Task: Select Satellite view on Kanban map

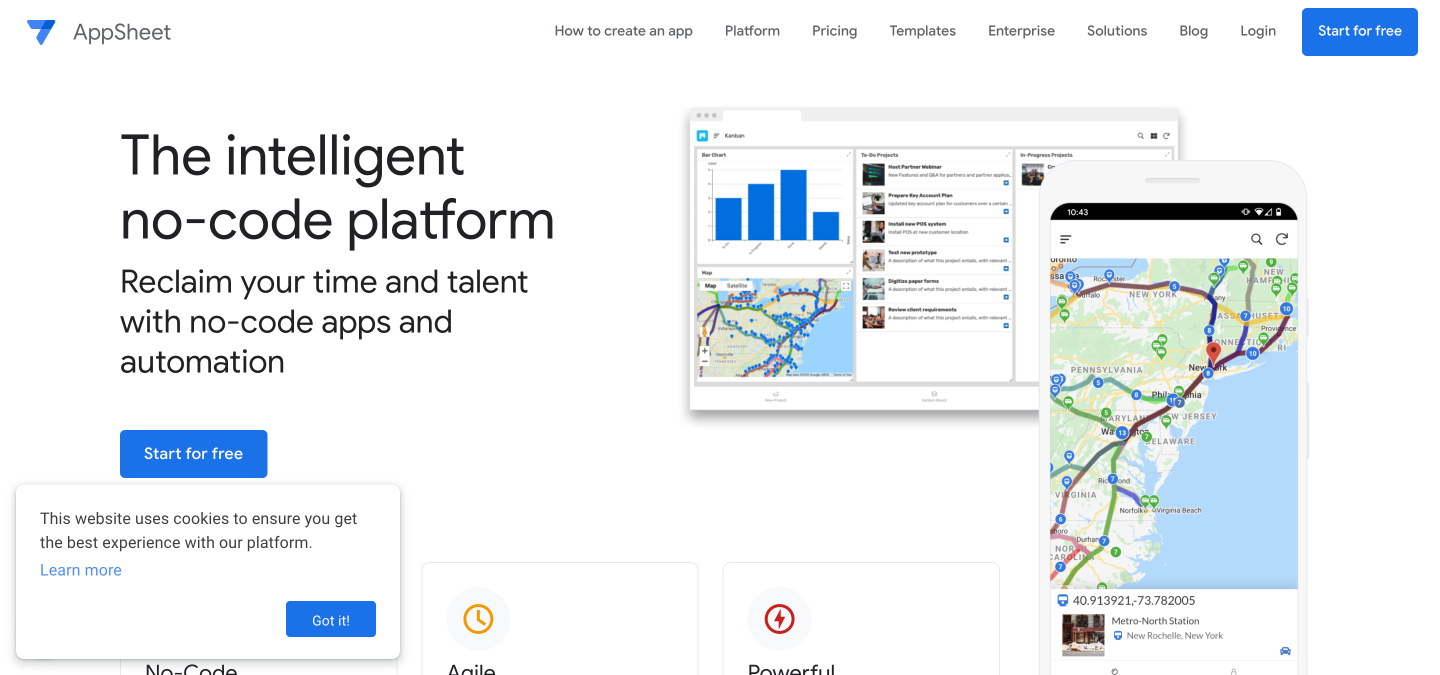Action: (x=737, y=286)
